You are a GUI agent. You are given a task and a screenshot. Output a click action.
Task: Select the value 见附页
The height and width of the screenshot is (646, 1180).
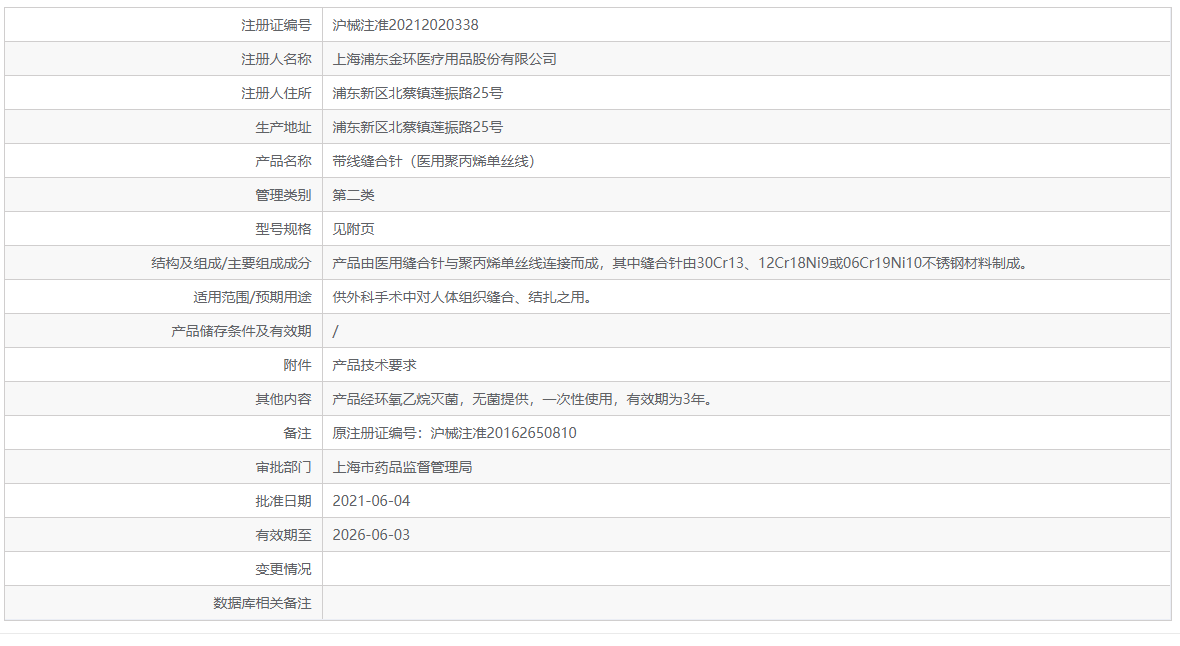pos(353,229)
